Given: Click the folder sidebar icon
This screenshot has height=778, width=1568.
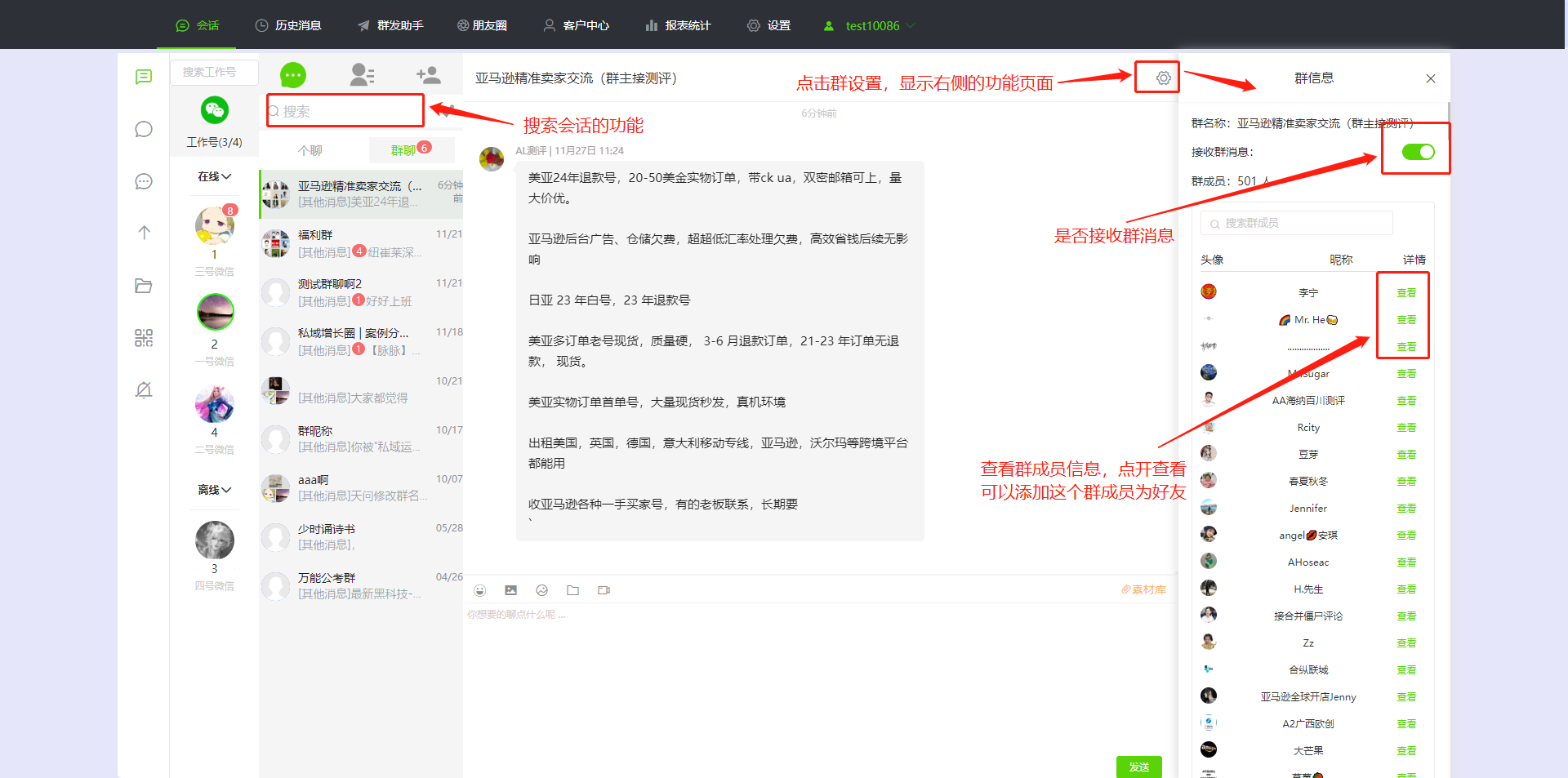Looking at the screenshot, I should pos(144,286).
